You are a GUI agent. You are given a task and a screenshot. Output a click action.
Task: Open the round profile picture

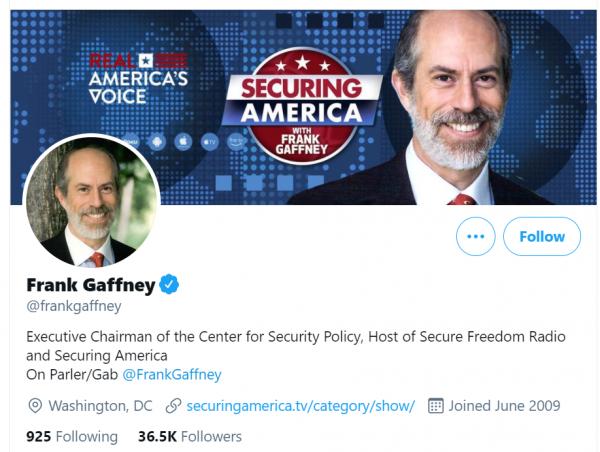click(92, 202)
